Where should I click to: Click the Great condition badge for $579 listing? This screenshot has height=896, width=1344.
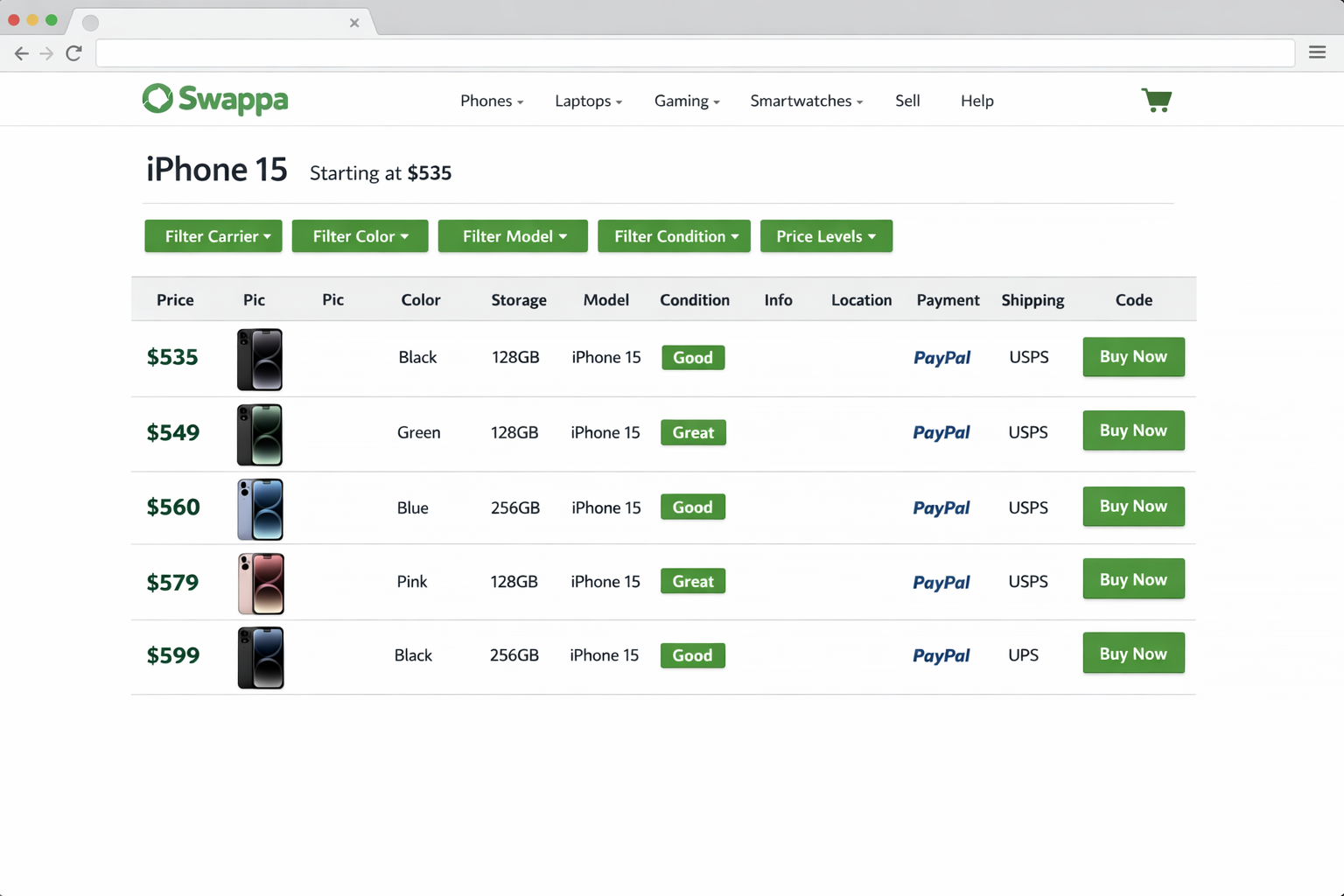click(693, 581)
